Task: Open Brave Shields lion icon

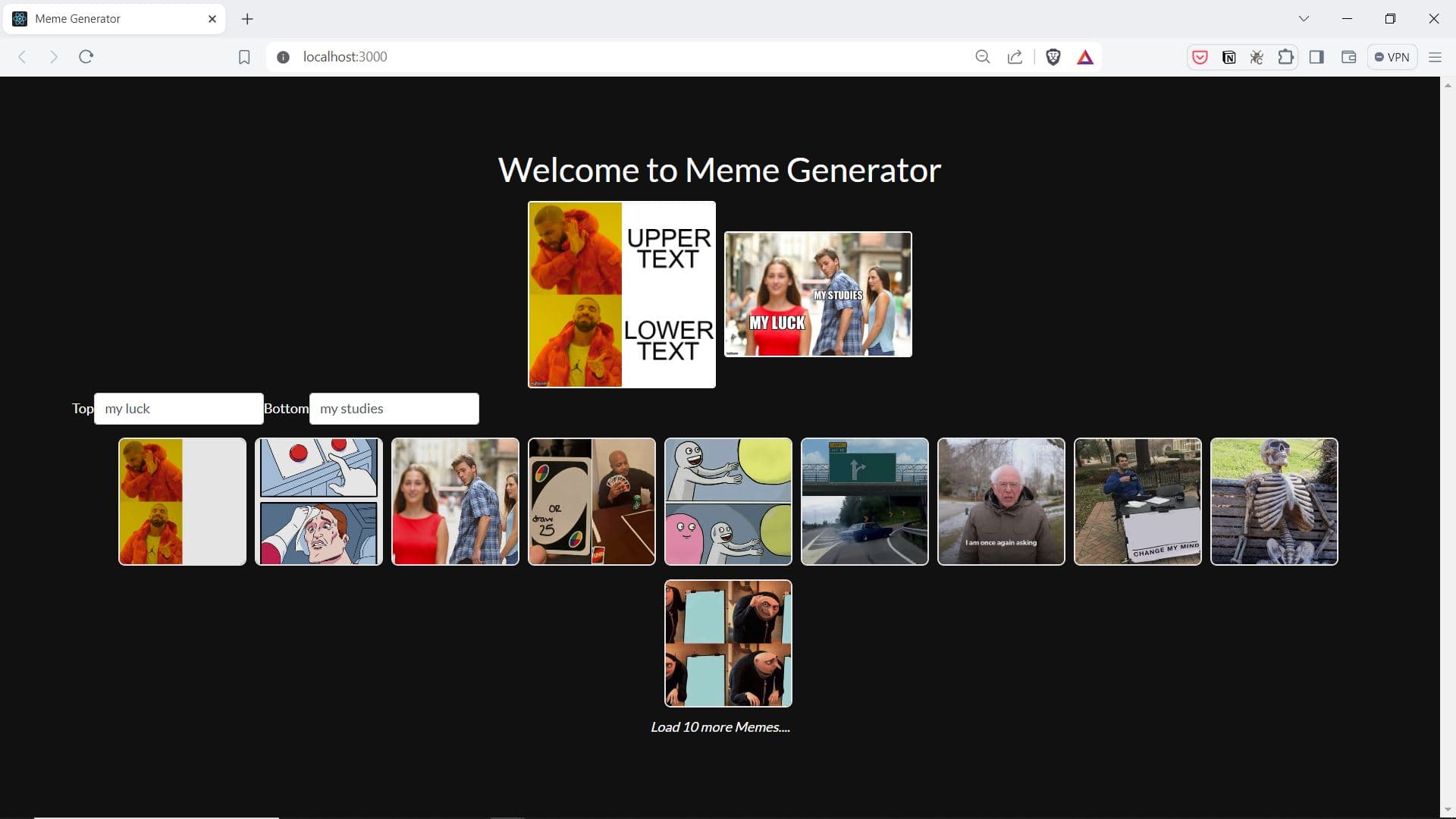Action: click(x=1053, y=57)
